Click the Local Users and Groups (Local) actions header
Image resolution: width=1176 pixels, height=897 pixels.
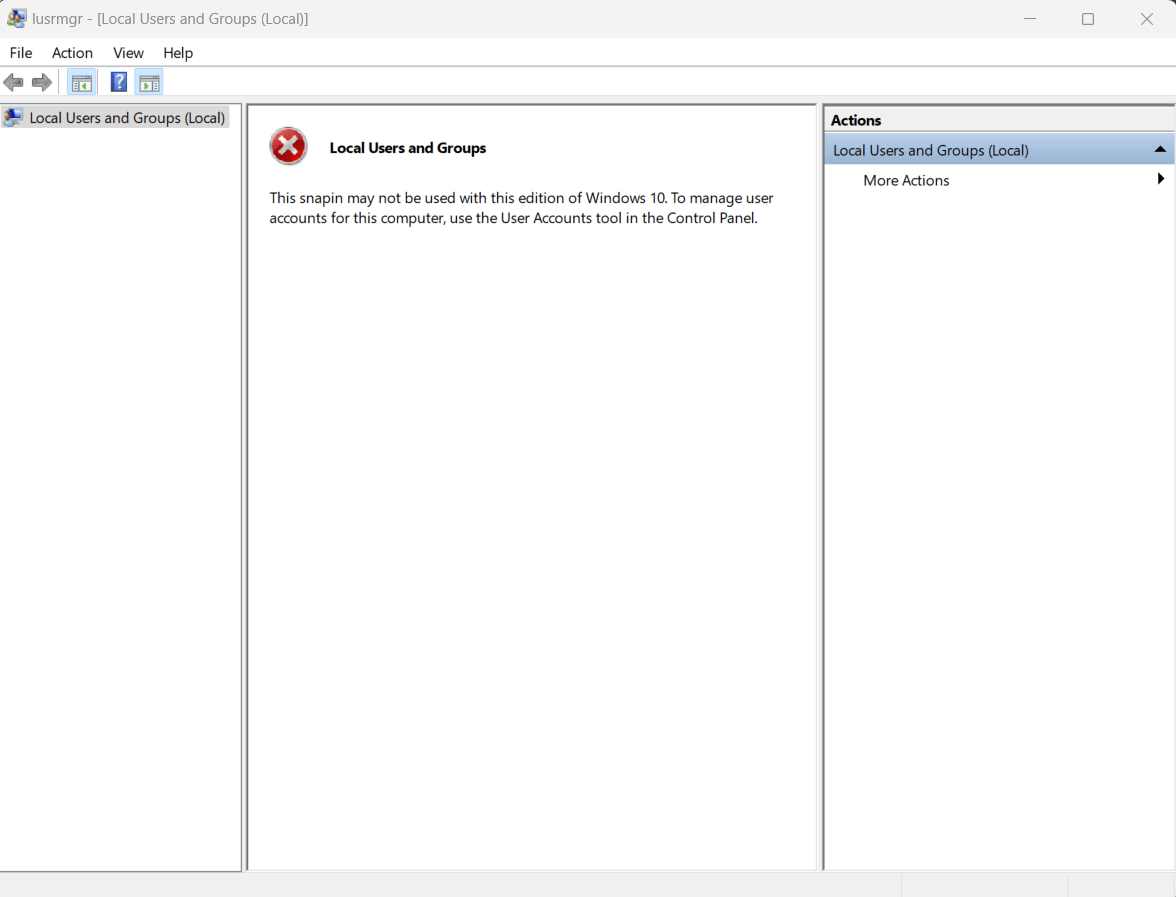(x=999, y=150)
